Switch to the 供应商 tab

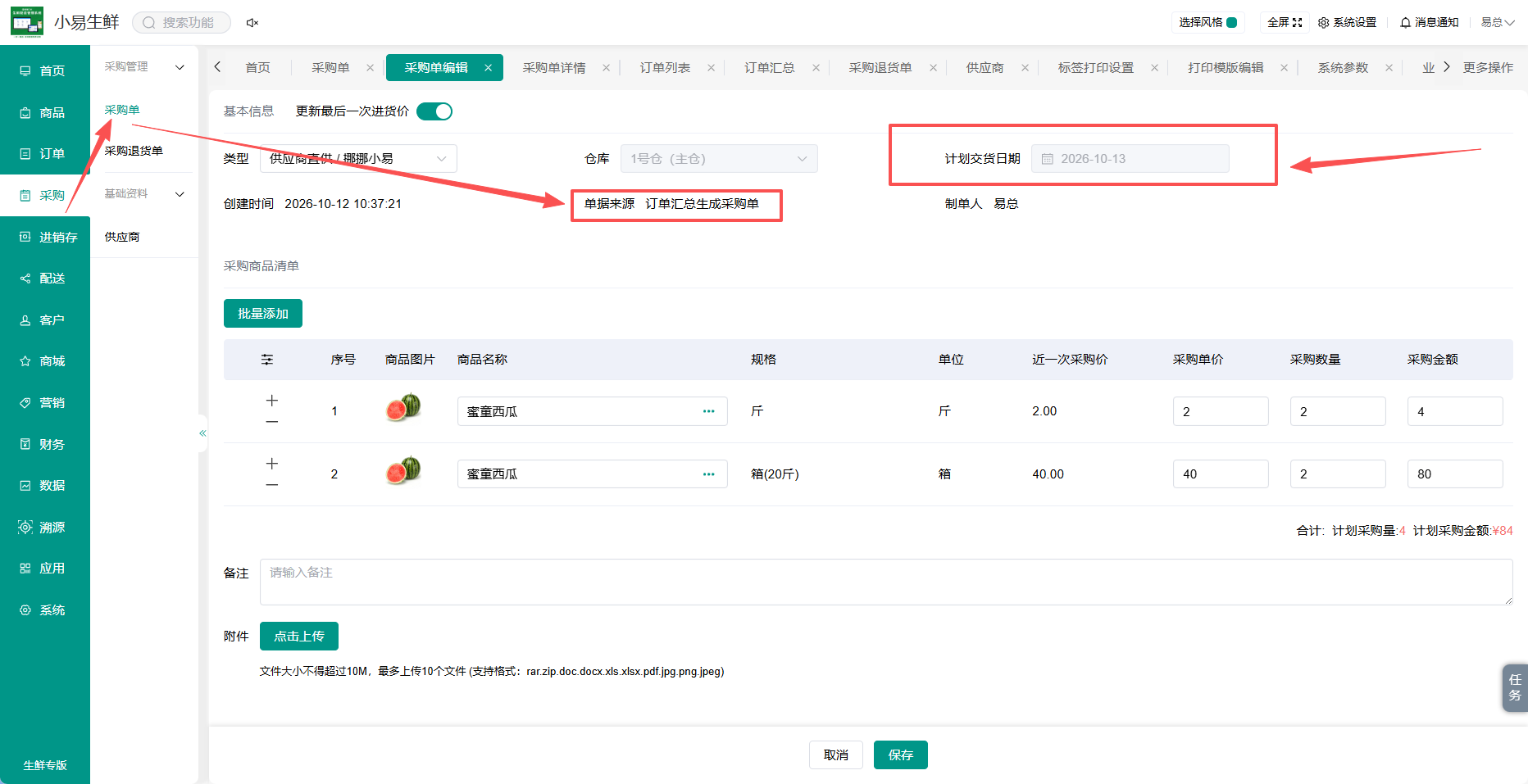click(985, 68)
